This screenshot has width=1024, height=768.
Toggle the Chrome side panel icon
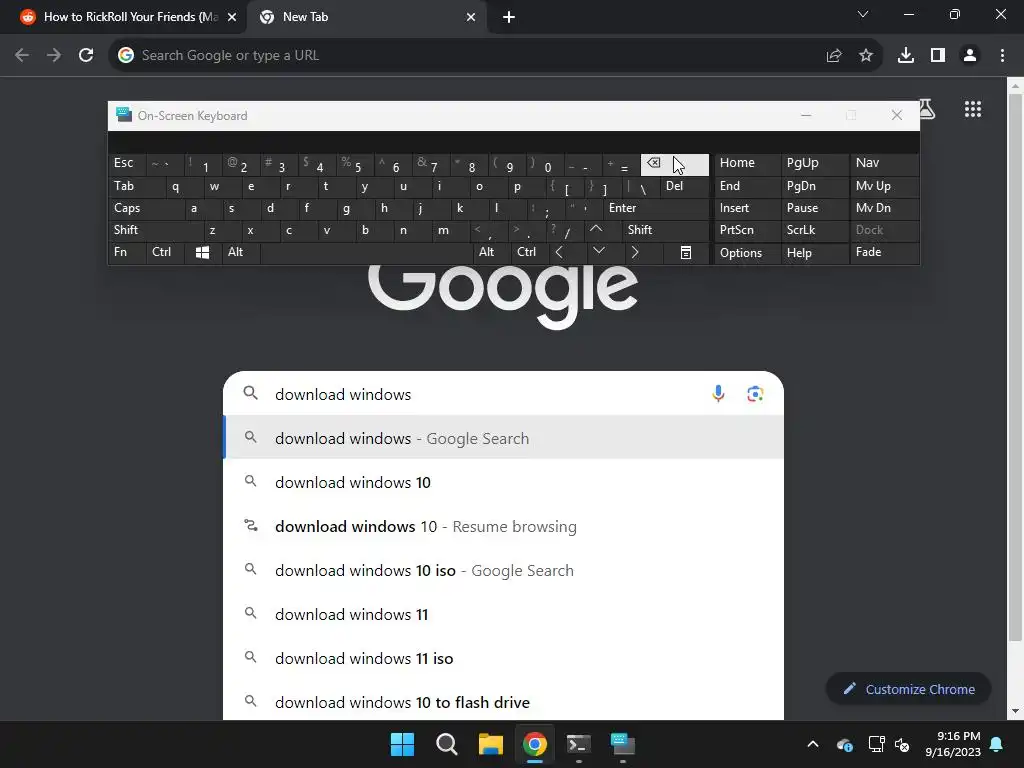(x=938, y=56)
